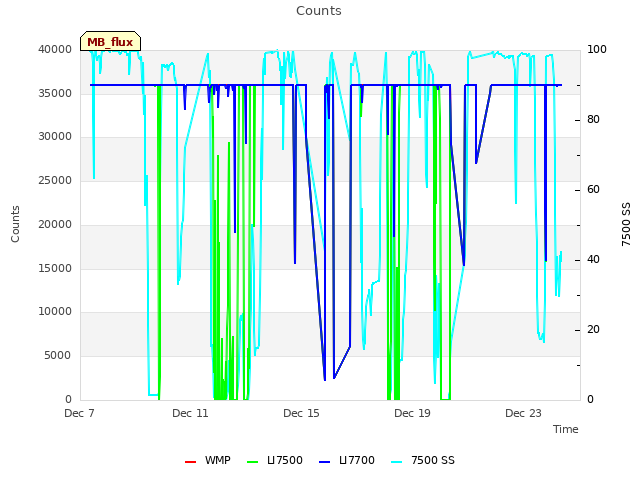Click the Dec 7 date tick label
640x480 pixels.
point(80,413)
